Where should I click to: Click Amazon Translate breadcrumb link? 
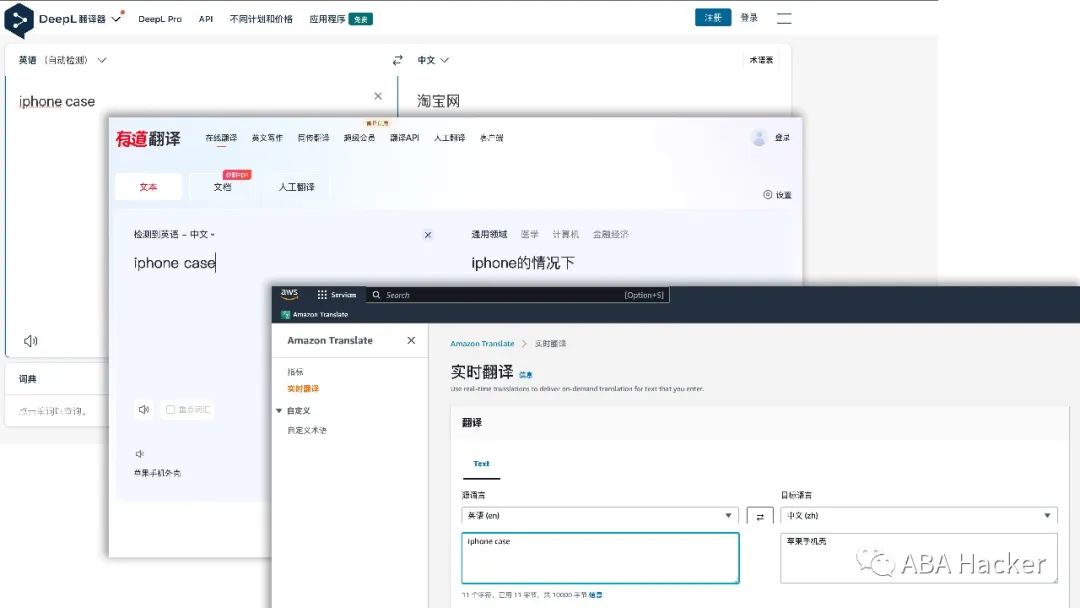point(482,344)
